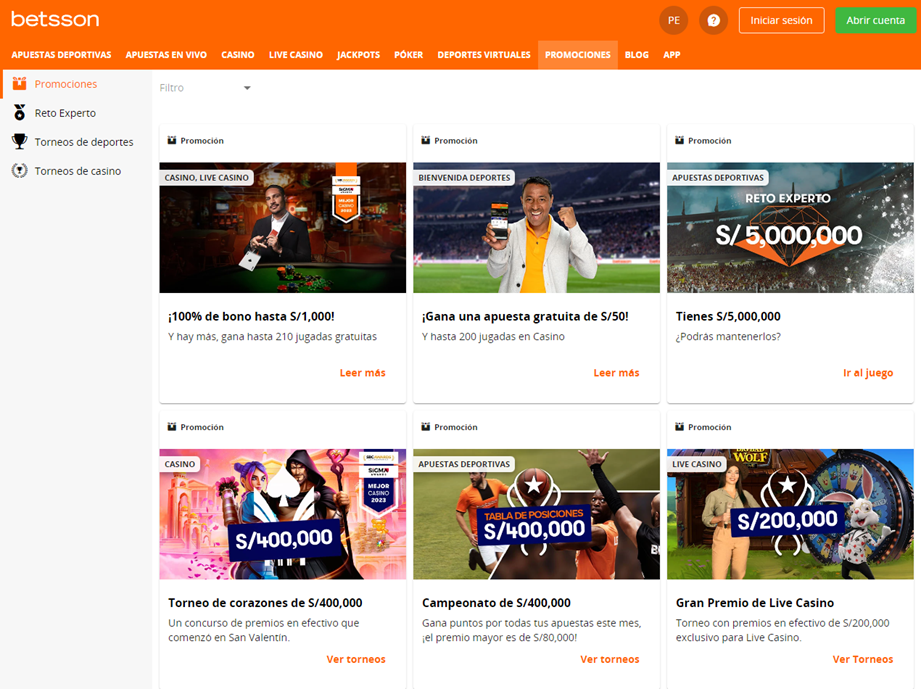Click the Torneos de deportes trophy icon
Screen dimensions: 921x689
click(x=18, y=142)
